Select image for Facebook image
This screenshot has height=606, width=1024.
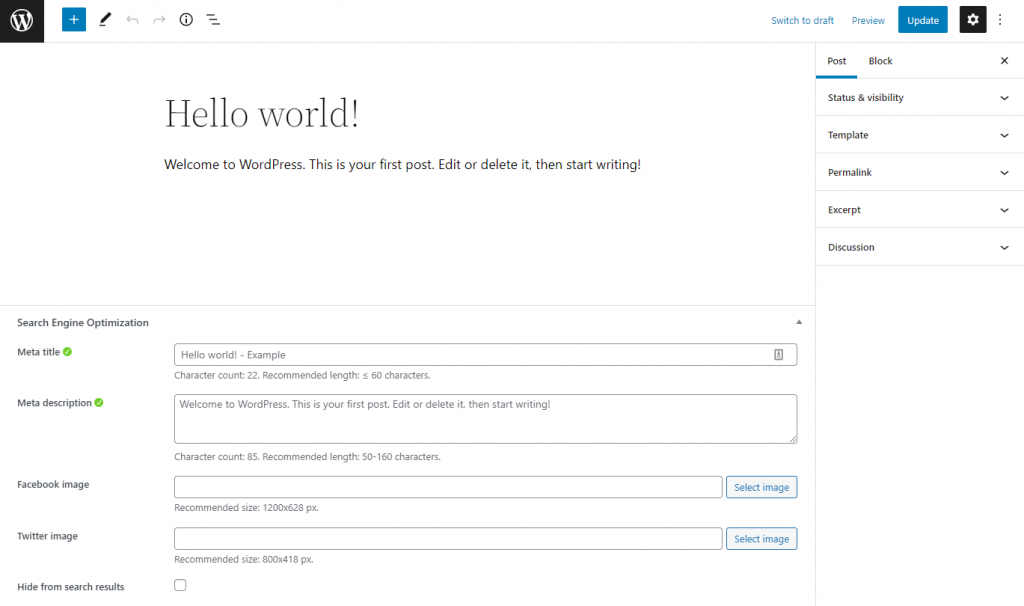tap(761, 487)
